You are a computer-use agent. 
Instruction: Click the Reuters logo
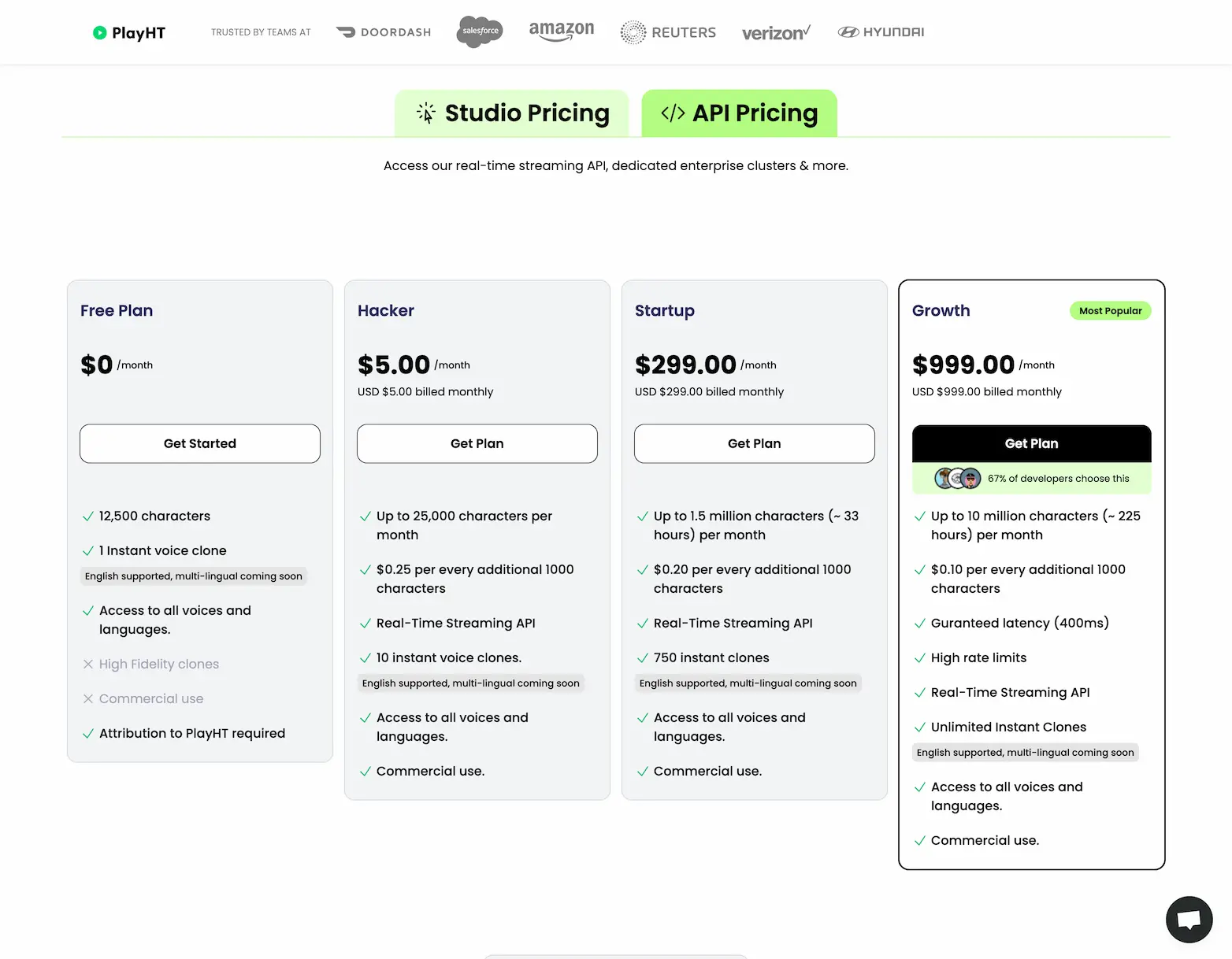pyautogui.click(x=667, y=31)
